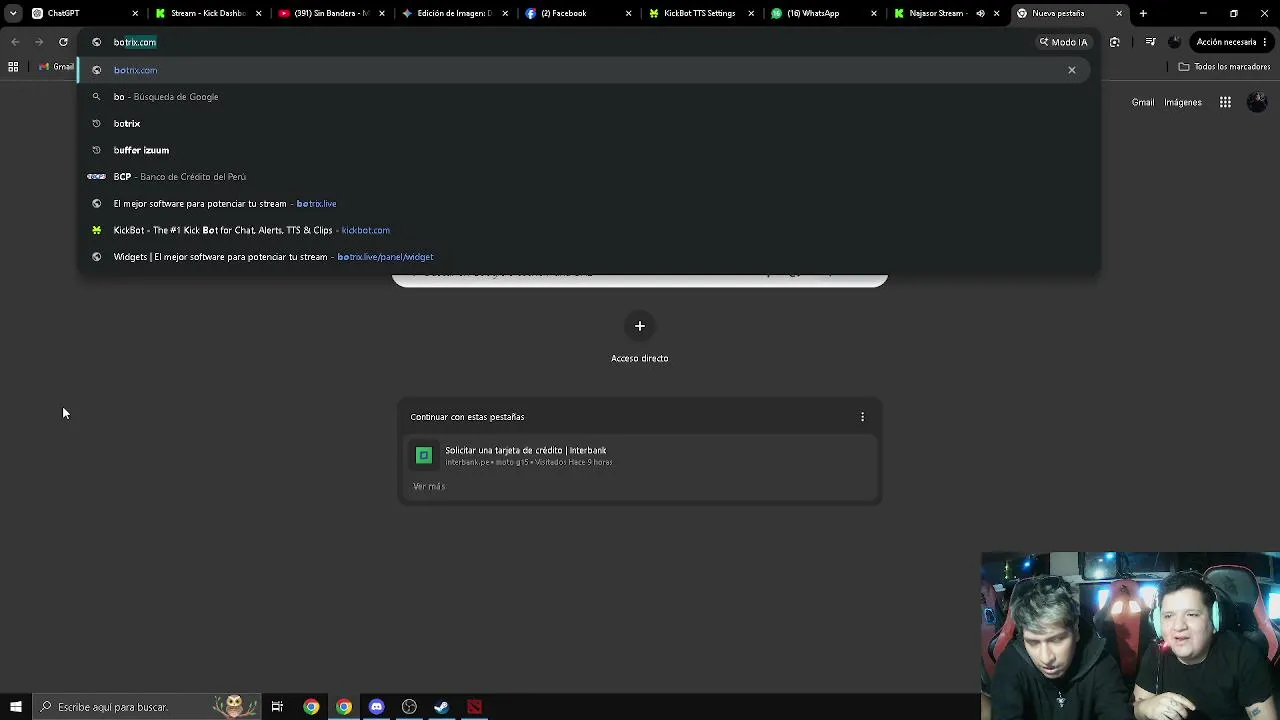
Task: Open the Imágenes link
Action: click(x=1183, y=102)
